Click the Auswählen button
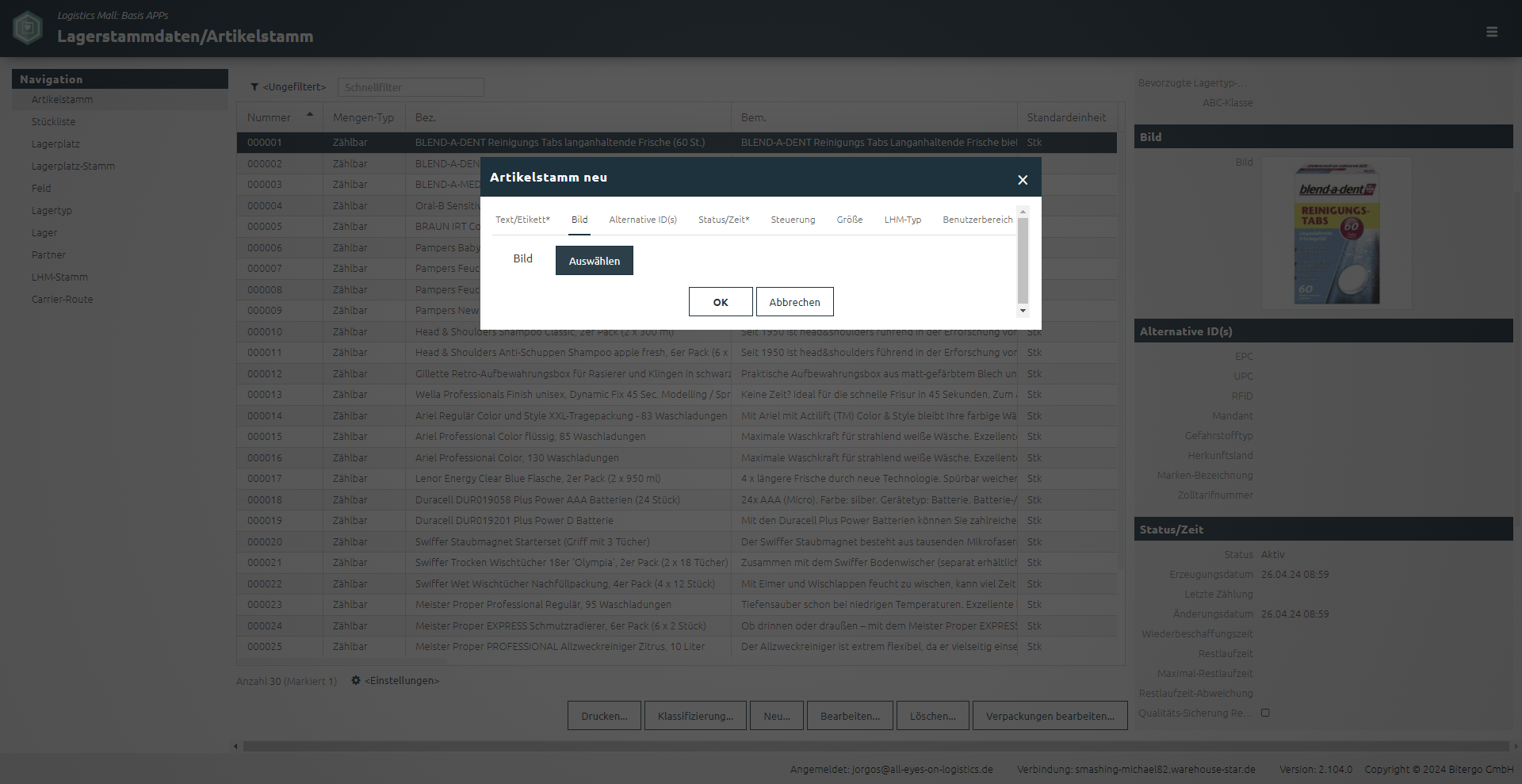 595,261
